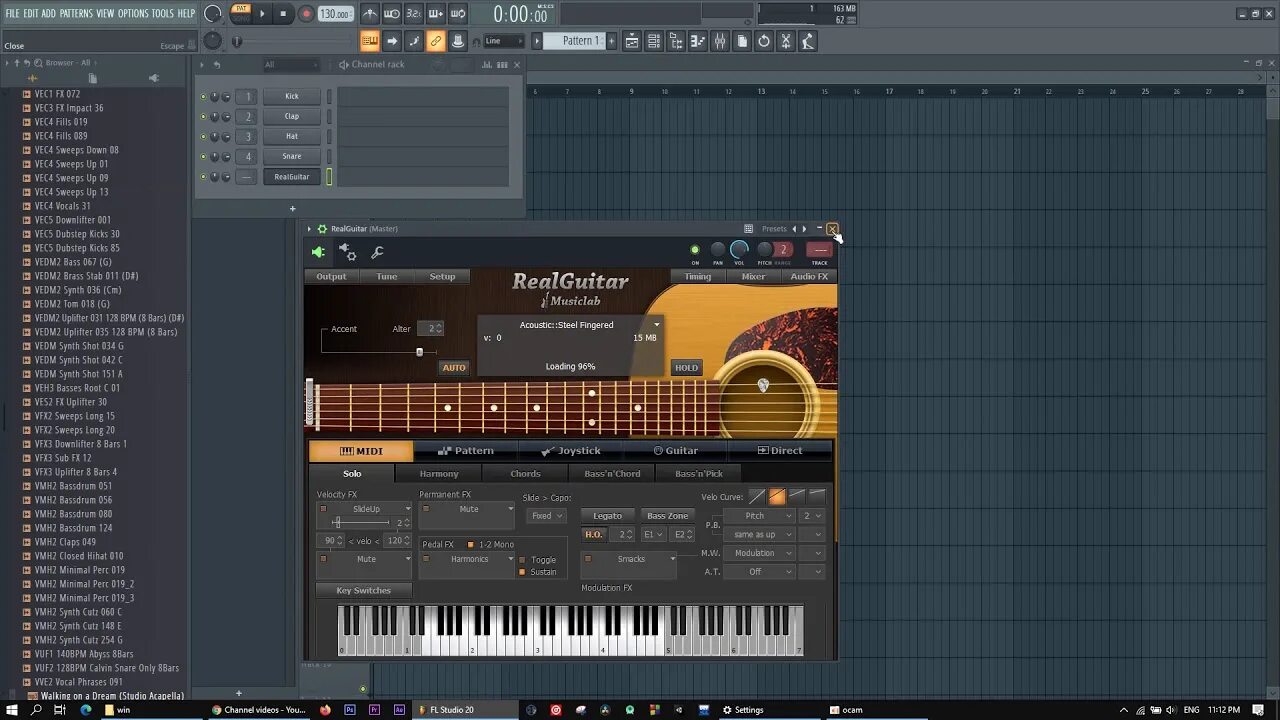Switch to the Pattern tab in RealGuitar

pyautogui.click(x=465, y=450)
